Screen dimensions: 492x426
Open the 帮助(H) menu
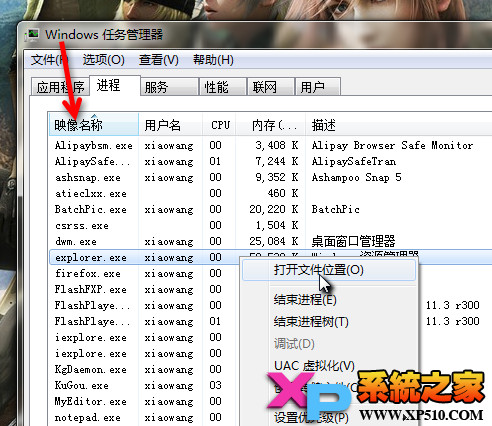(x=213, y=60)
